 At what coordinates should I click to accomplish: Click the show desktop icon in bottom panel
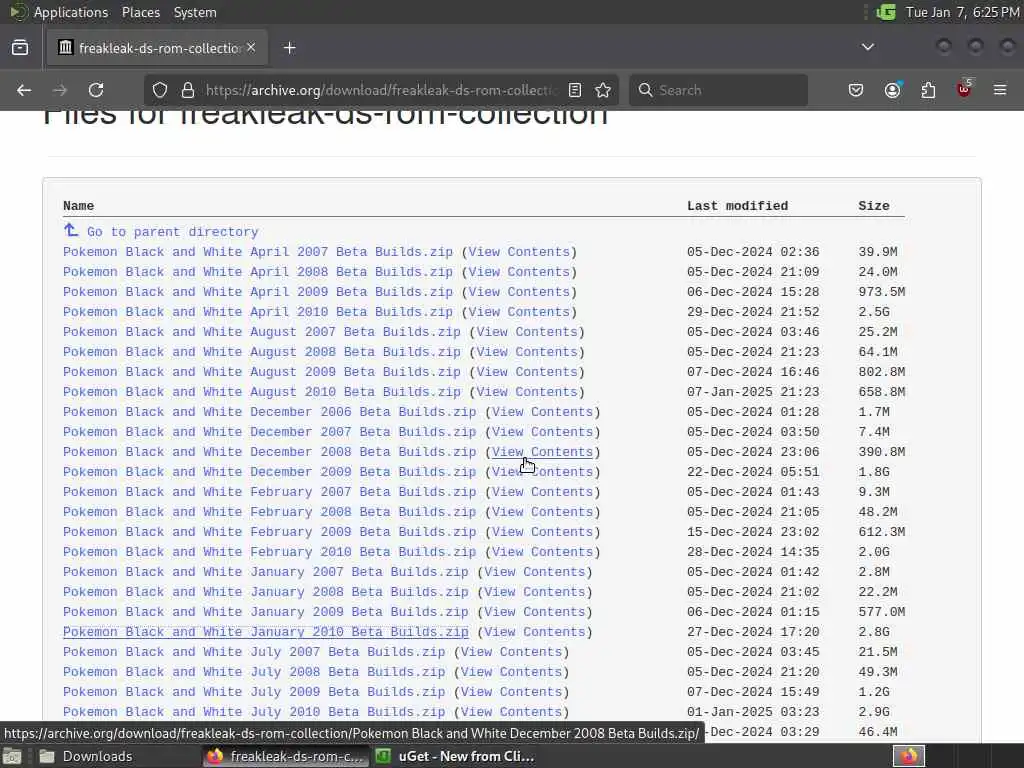coord(12,756)
